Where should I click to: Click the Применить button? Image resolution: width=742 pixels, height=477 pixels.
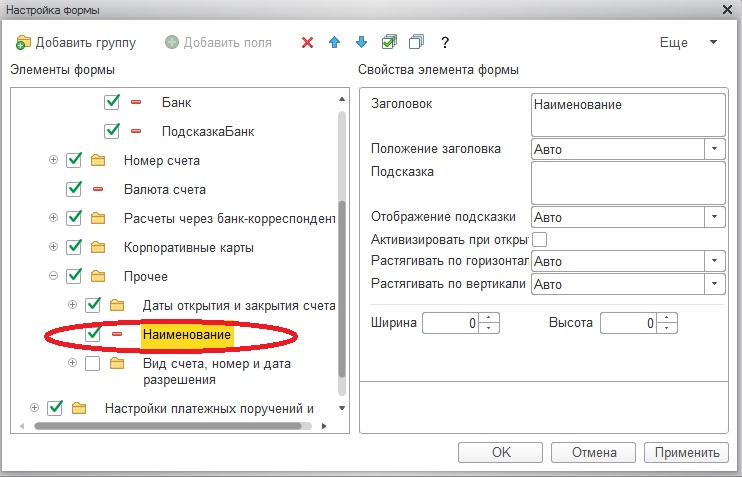[686, 452]
